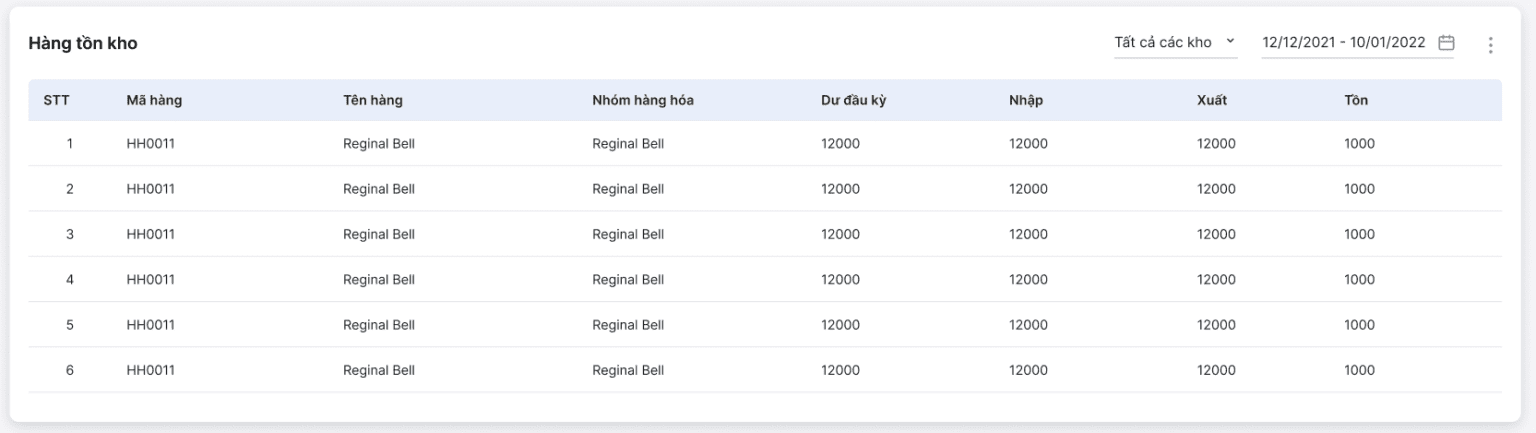Screen dimensions: 1536x433
Task: Click the "Xuất" column header
Action: click(x=1212, y=100)
